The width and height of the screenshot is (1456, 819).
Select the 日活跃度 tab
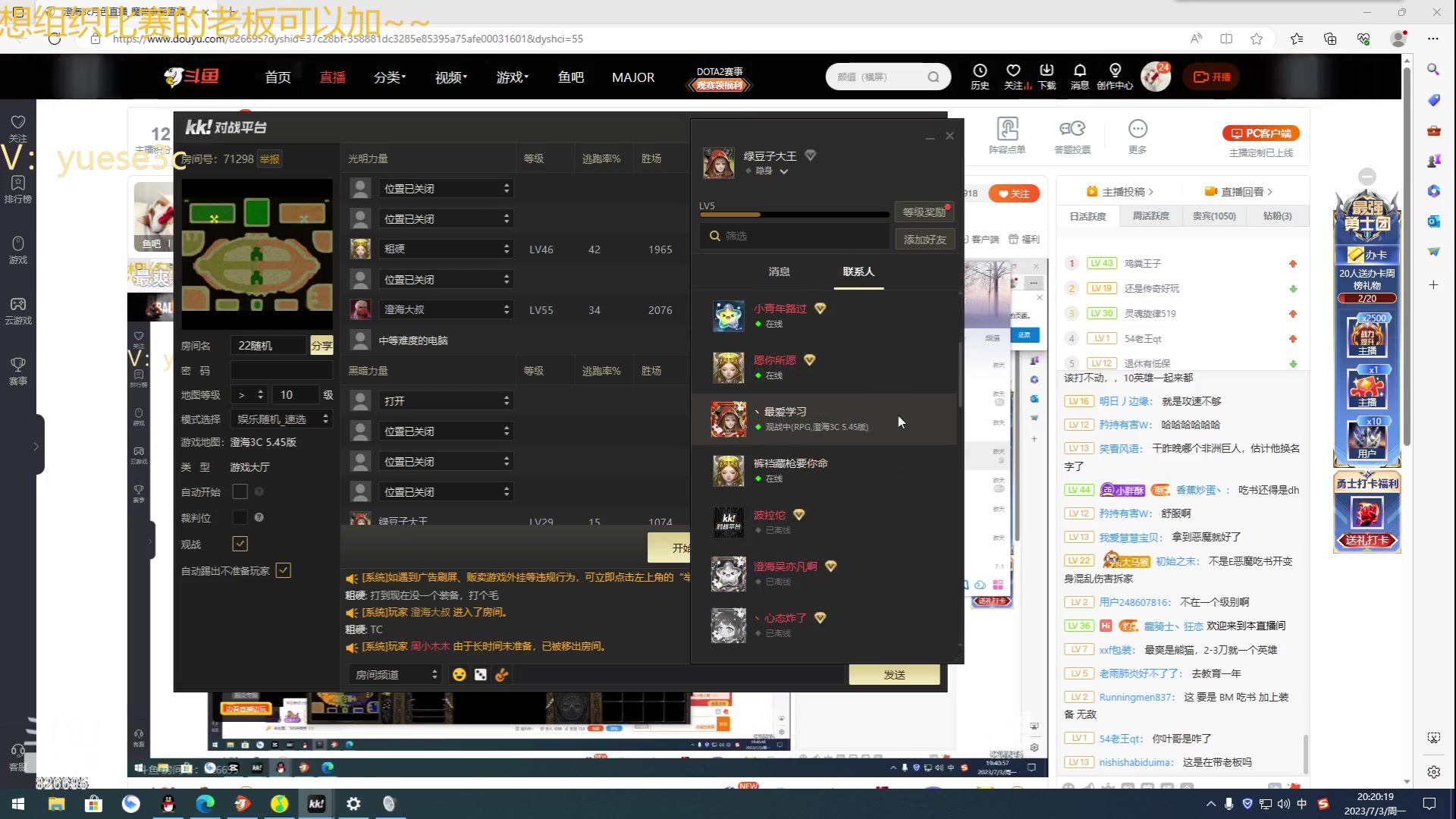pyautogui.click(x=1087, y=216)
